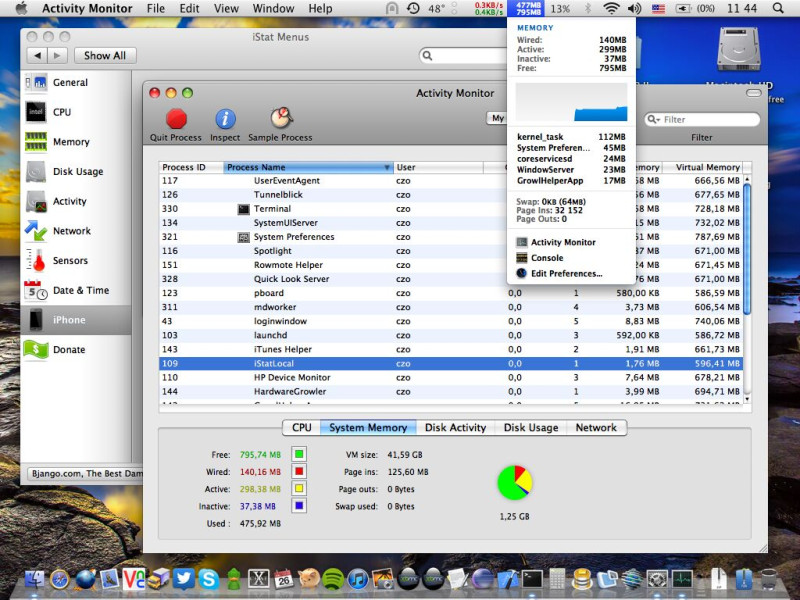This screenshot has width=800, height=600.
Task: Open Activity in the iStat Menus sidebar
Action: pyautogui.click(x=56, y=201)
